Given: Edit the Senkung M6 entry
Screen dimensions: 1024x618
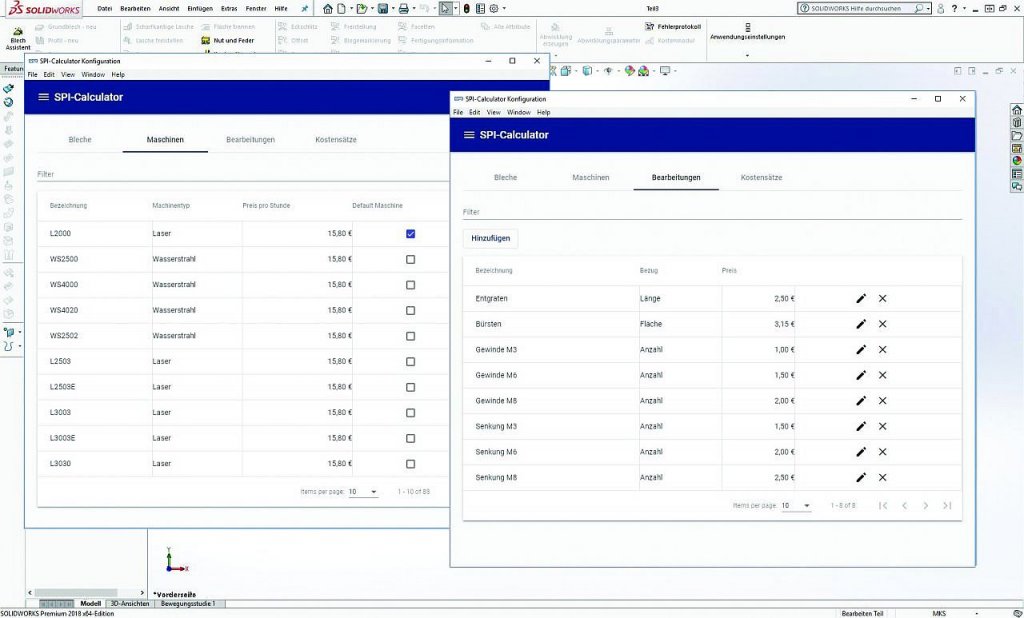Looking at the screenshot, I should (x=861, y=451).
